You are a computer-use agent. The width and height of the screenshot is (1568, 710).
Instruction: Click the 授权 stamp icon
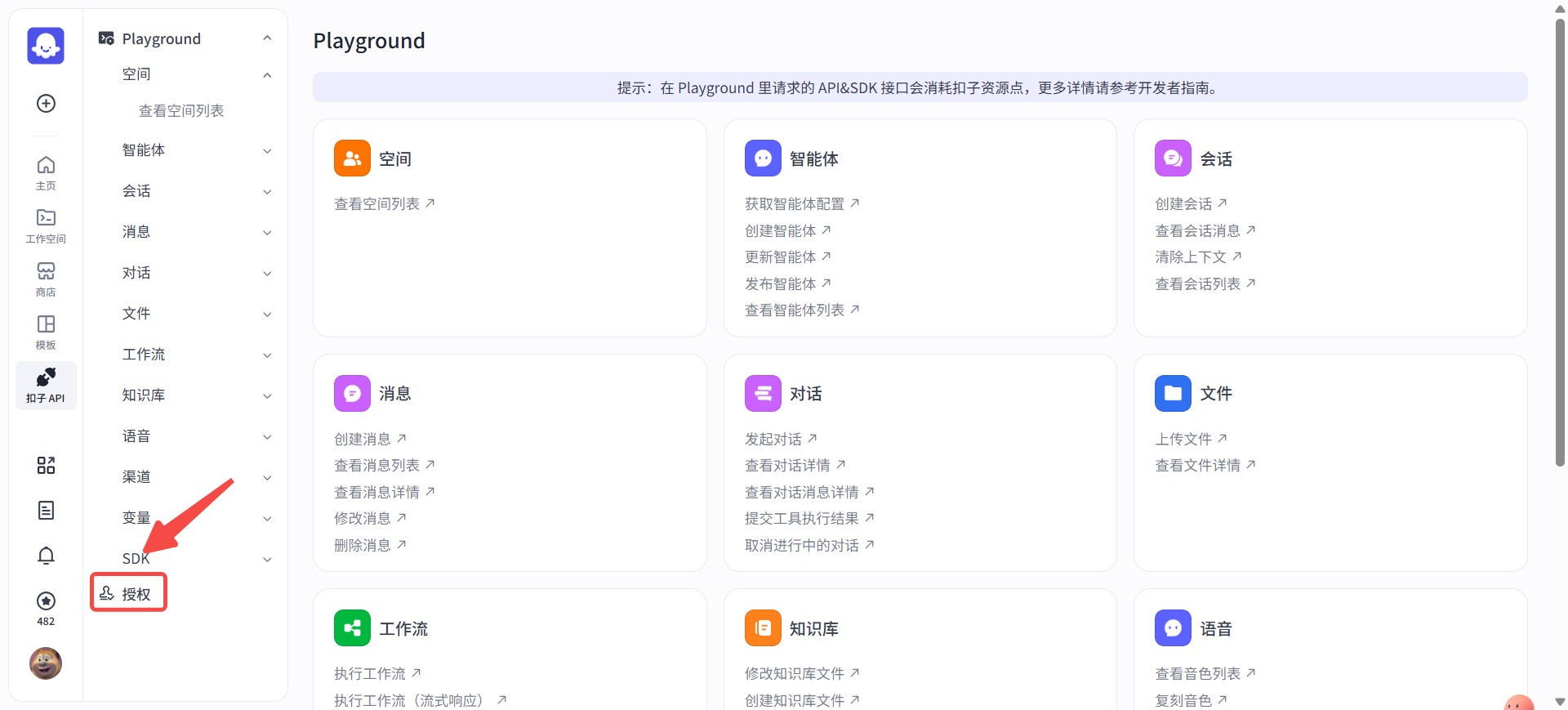point(106,594)
